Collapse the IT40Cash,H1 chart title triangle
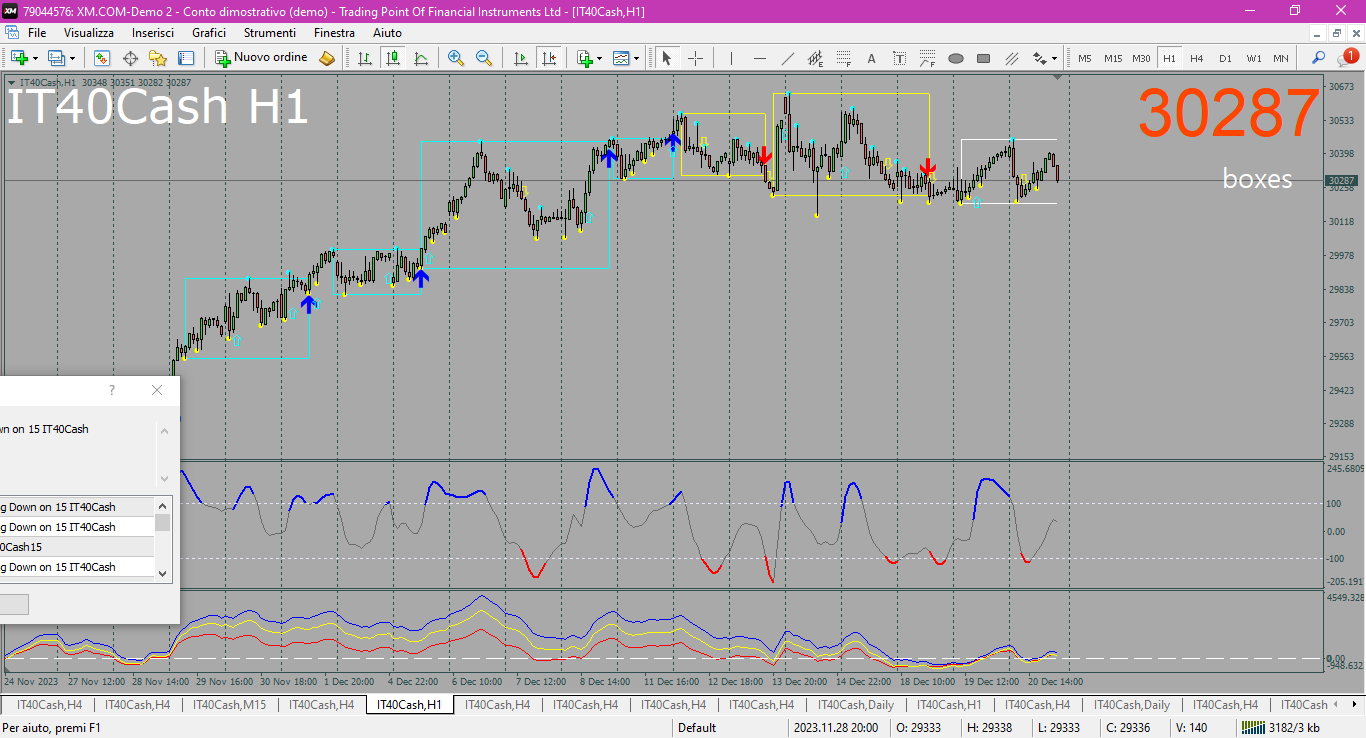This screenshot has height=738, width=1366. click(11, 82)
